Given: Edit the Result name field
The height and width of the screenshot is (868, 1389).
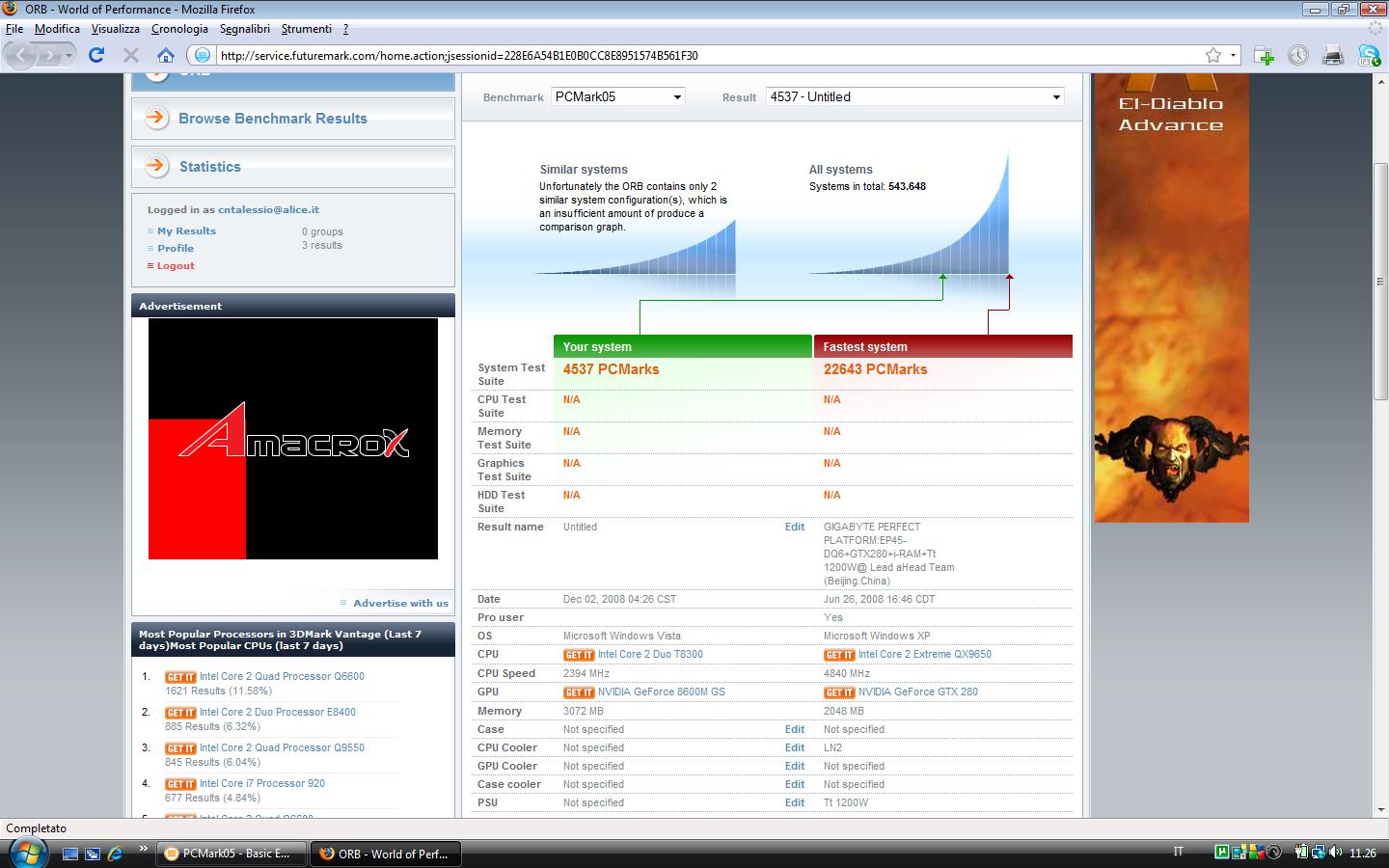Looking at the screenshot, I should point(795,528).
